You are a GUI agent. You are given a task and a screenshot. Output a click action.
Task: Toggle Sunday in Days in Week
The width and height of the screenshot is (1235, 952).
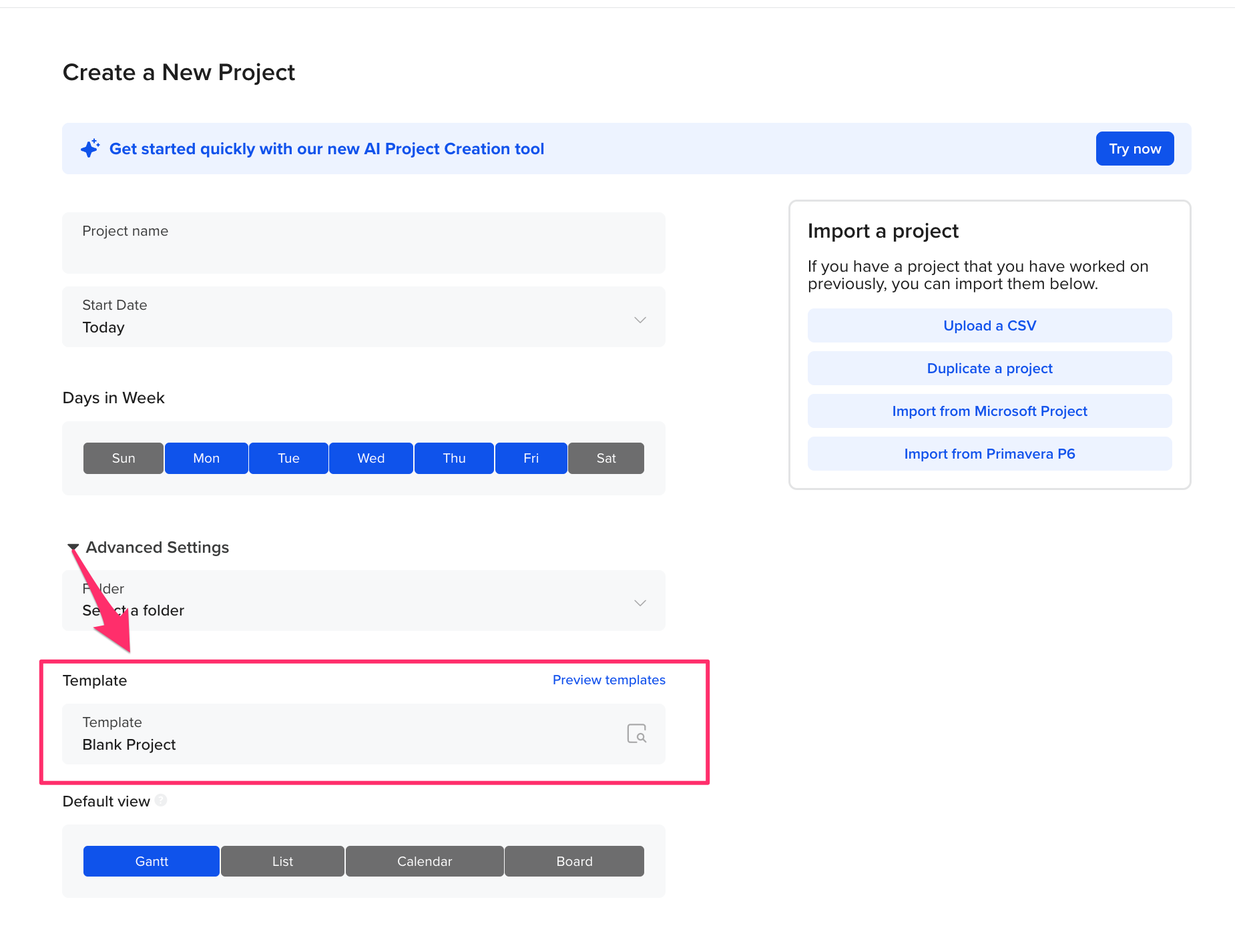123,458
